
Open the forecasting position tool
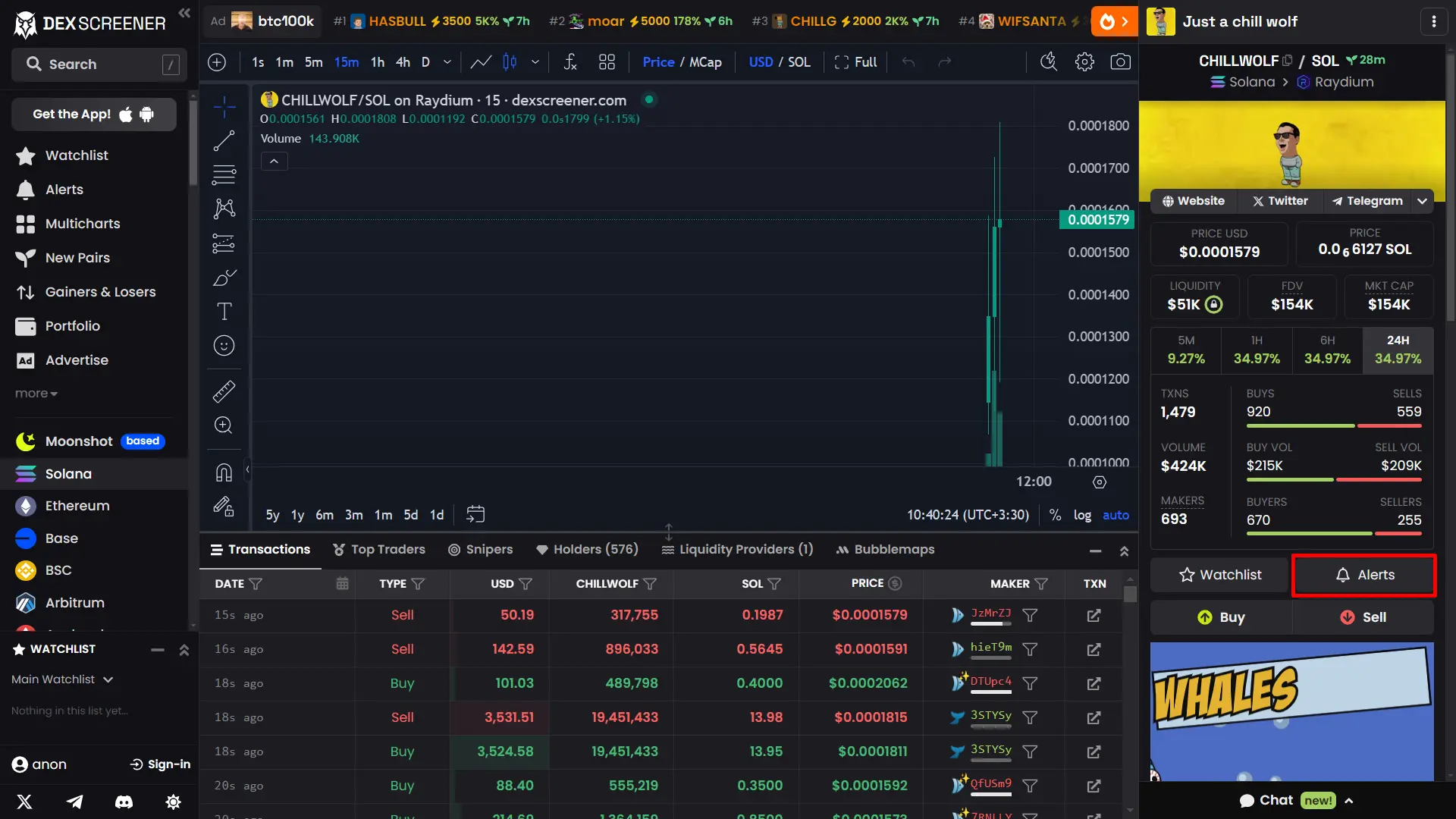pyautogui.click(x=224, y=243)
